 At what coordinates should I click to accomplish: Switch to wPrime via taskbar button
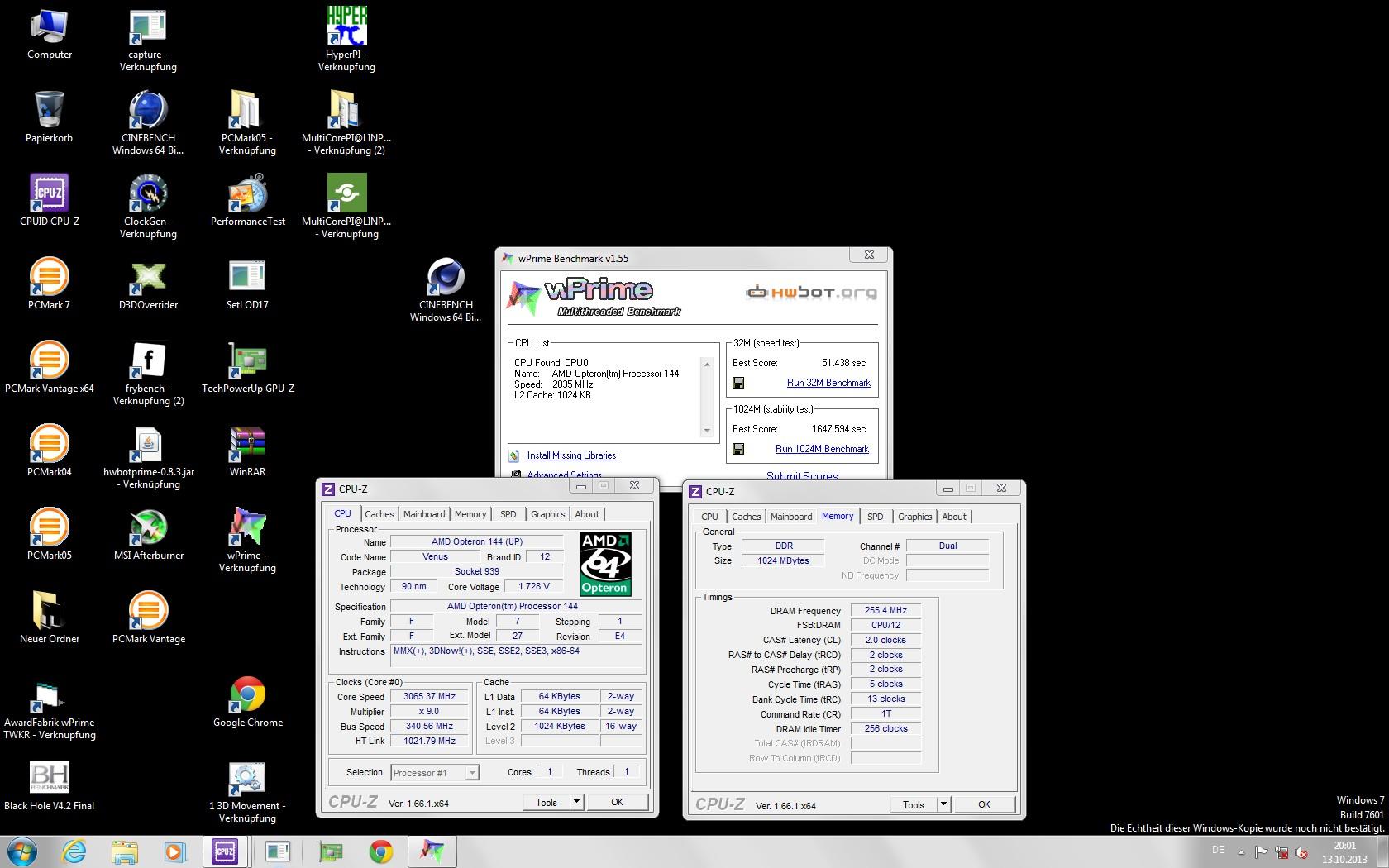coord(432,851)
